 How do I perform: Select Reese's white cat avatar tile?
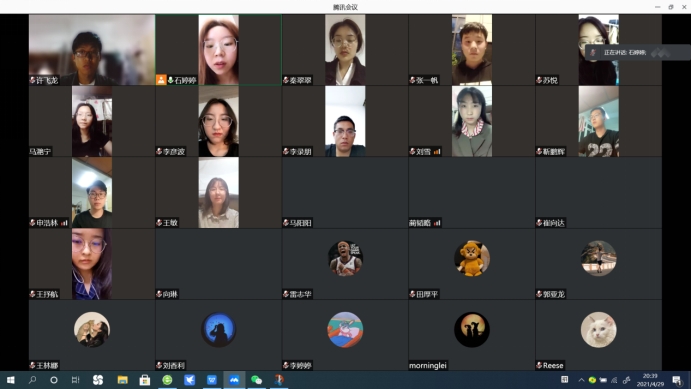pyautogui.click(x=598, y=335)
